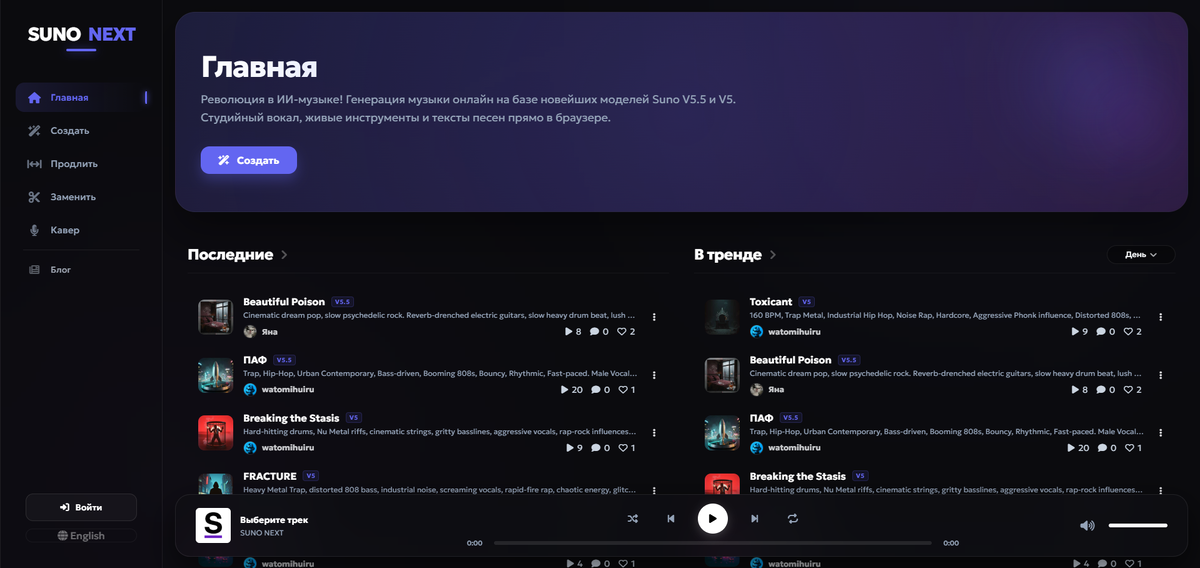Open more options for Beautiful Poison in Последние
Viewport: 1200px width, 568px height.
pyautogui.click(x=654, y=317)
